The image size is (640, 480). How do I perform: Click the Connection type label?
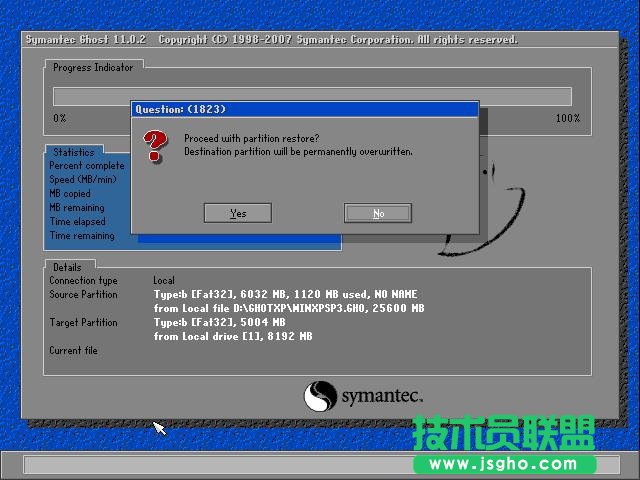[x=83, y=281]
